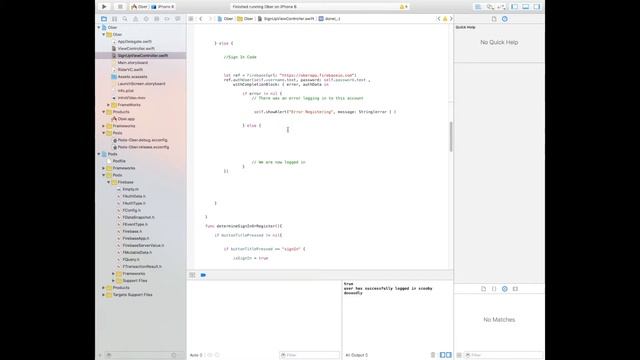Go forward in editor history
The height and width of the screenshot is (360, 640).
click(x=210, y=19)
